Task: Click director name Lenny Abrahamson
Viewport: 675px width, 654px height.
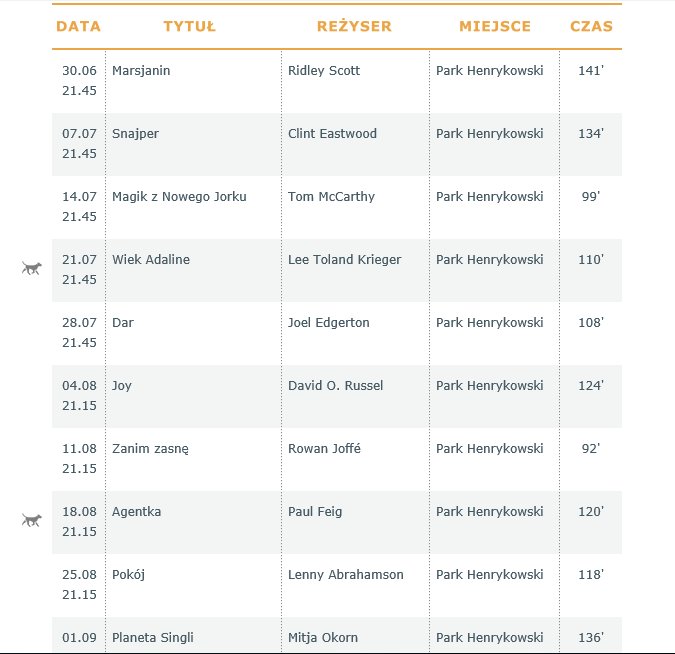Action: click(346, 575)
